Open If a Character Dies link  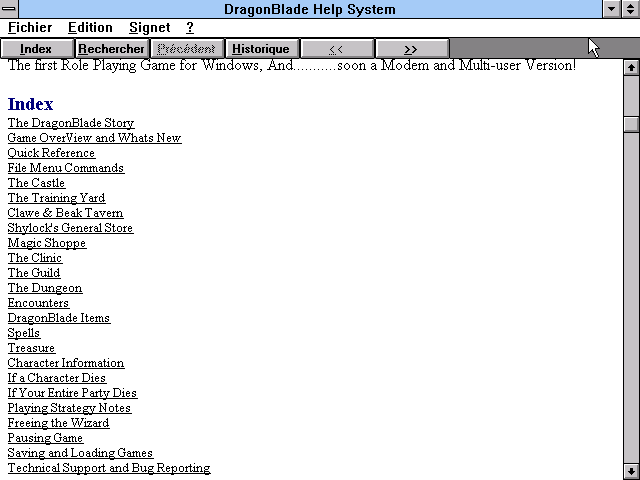[57, 378]
